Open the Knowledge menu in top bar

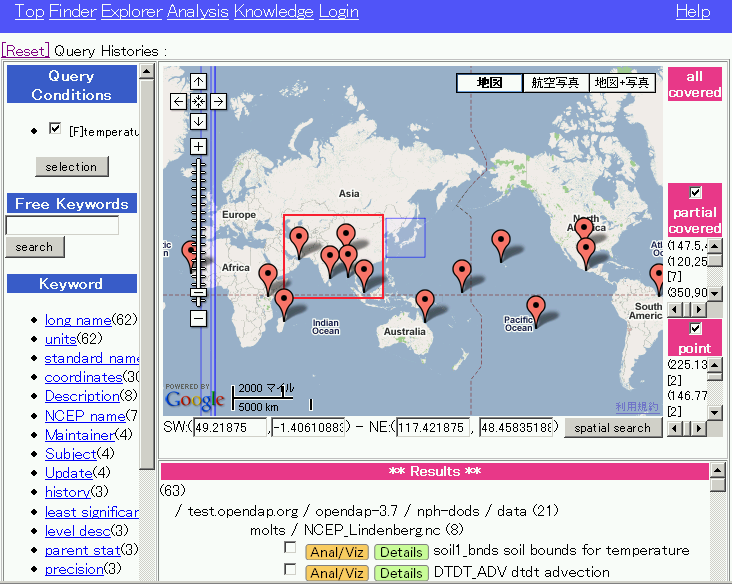[273, 12]
